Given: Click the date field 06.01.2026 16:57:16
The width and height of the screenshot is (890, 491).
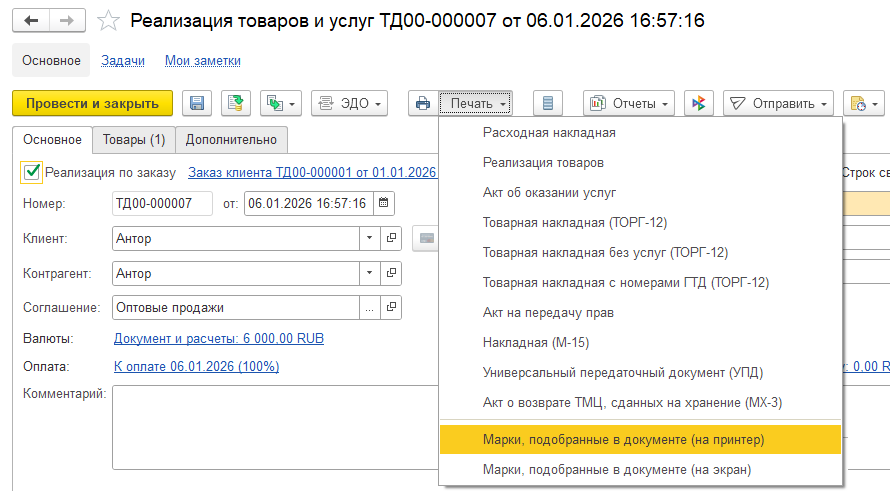Looking at the screenshot, I should (309, 203).
